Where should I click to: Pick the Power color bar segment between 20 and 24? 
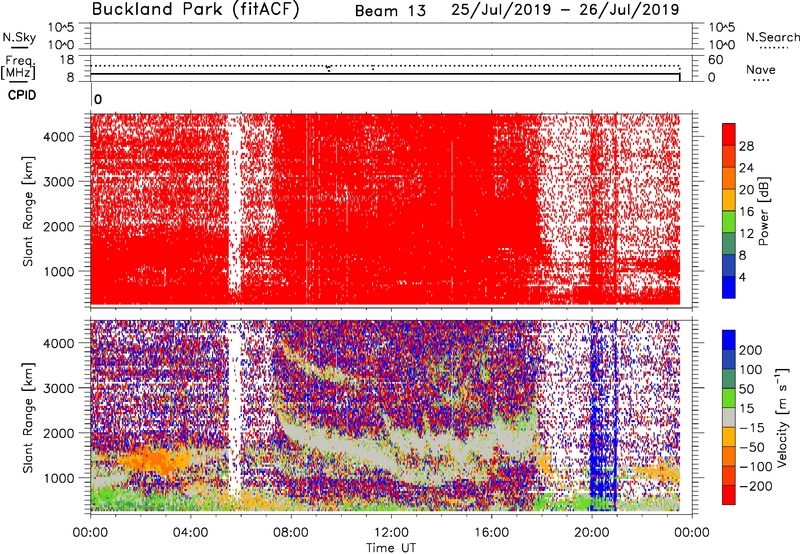coord(729,178)
